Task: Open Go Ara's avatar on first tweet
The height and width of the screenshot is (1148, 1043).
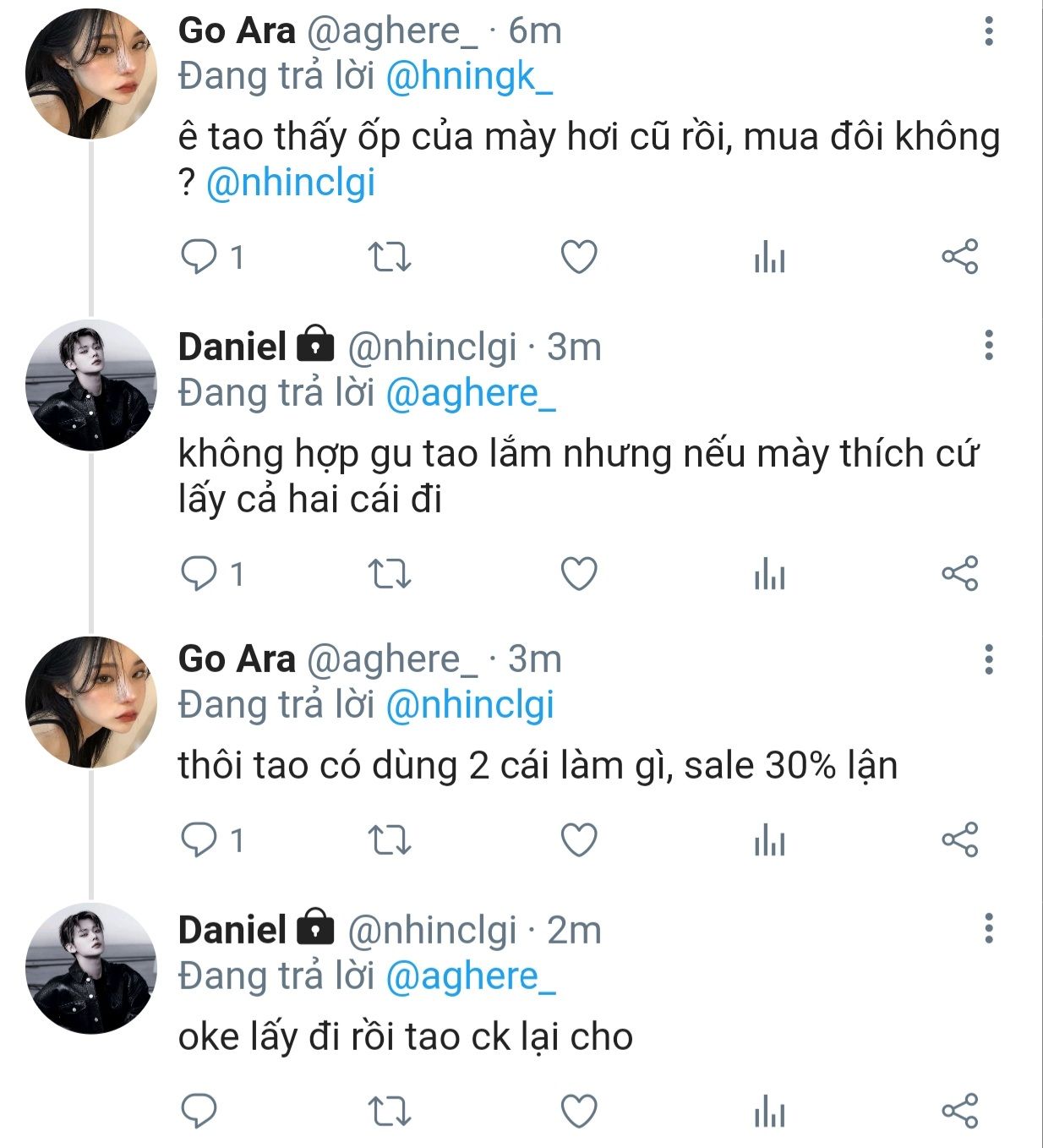Action: coord(91,74)
